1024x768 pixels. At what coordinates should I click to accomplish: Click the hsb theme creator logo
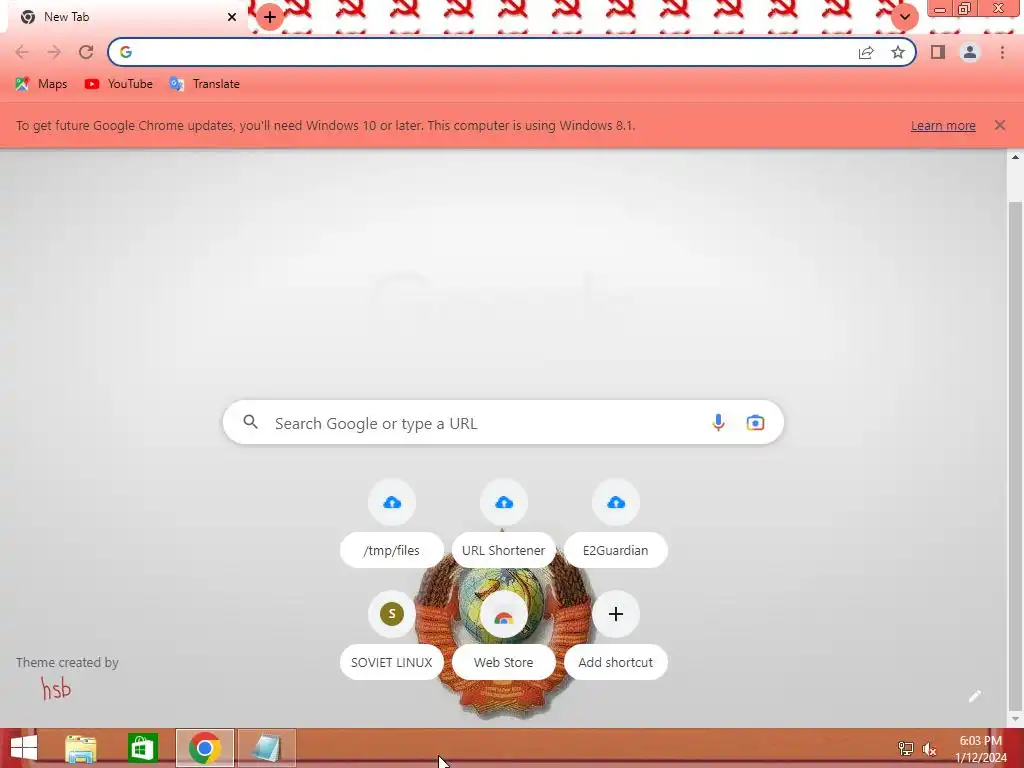pos(56,688)
